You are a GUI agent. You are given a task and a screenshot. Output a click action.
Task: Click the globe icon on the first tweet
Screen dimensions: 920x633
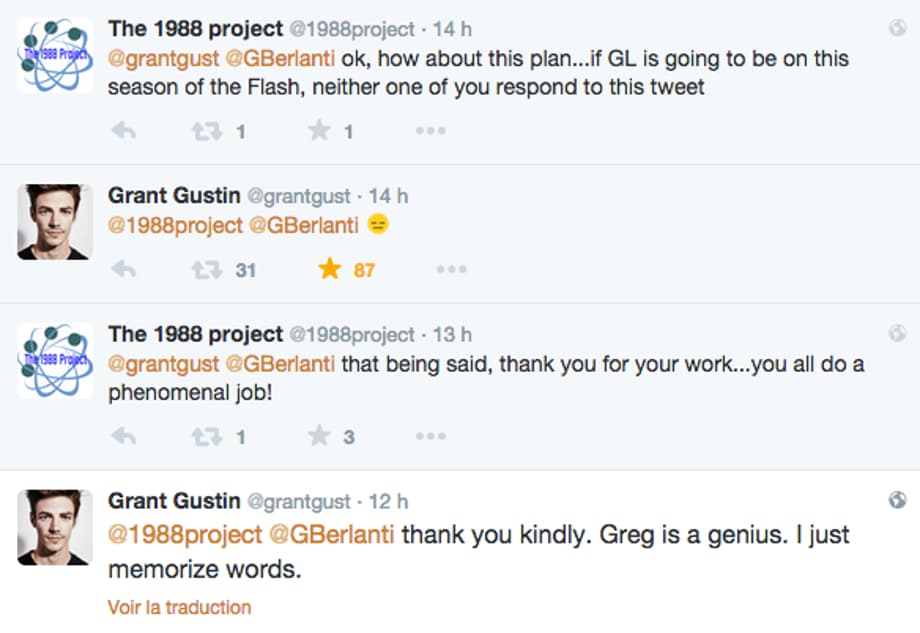(897, 28)
